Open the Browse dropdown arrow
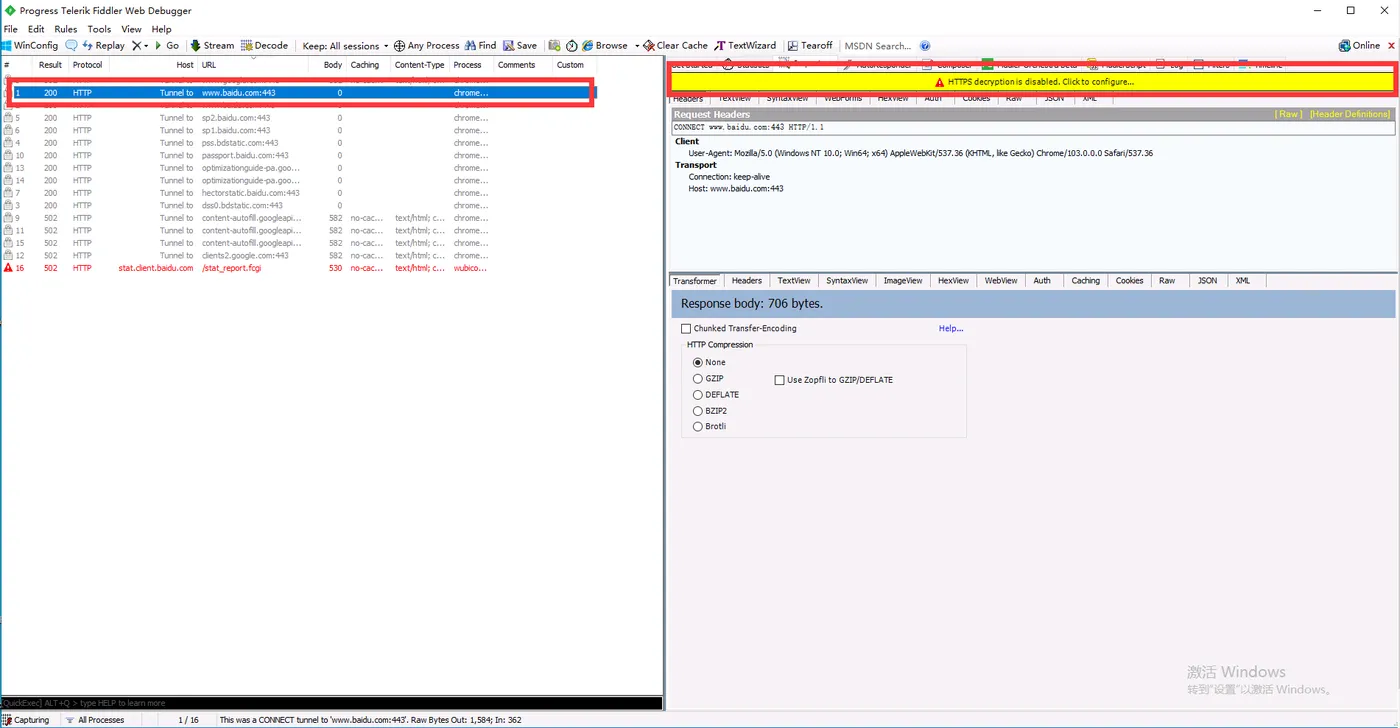The image size is (1400, 728). pyautogui.click(x=637, y=46)
